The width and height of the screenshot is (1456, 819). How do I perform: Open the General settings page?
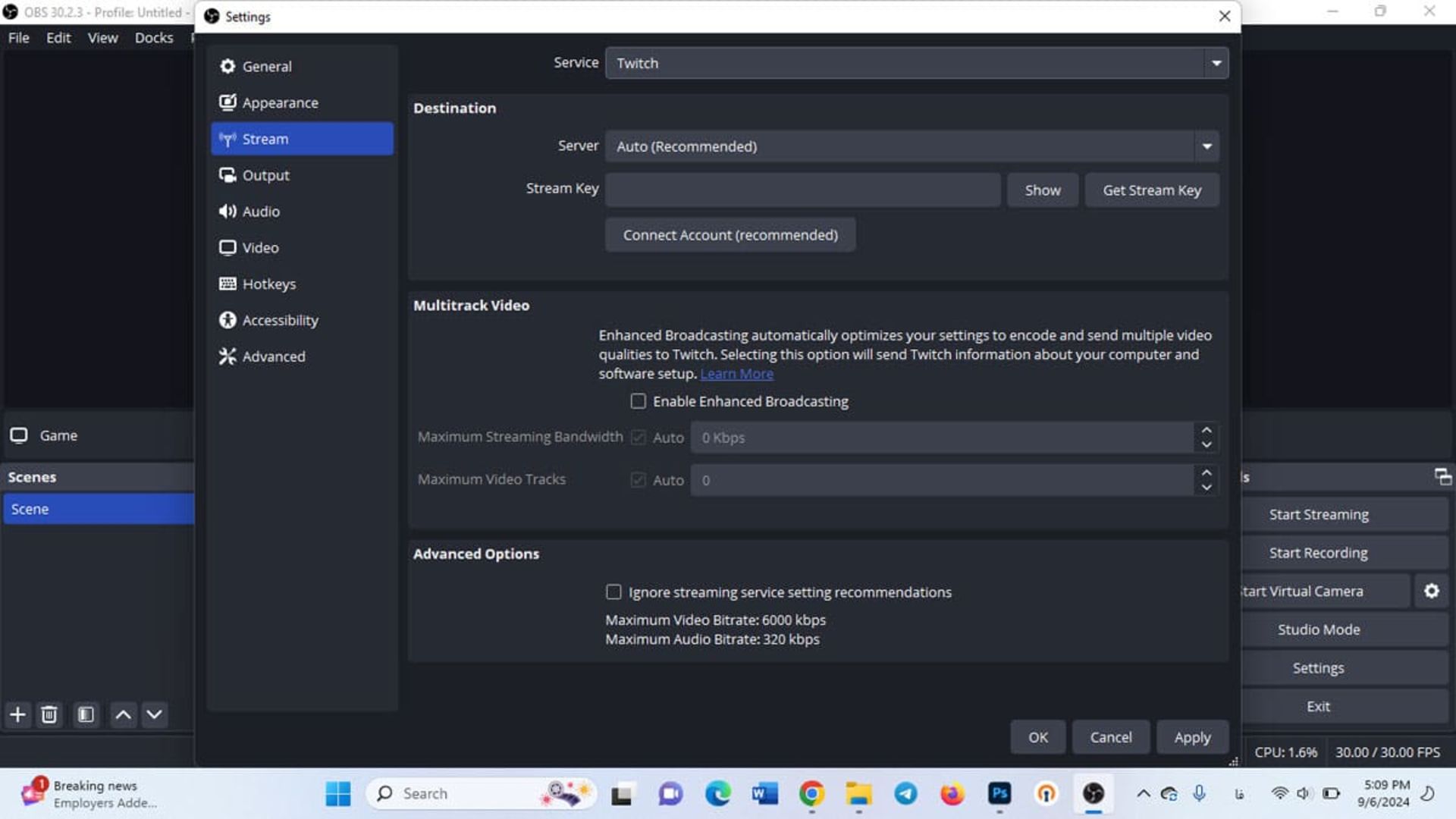(302, 66)
